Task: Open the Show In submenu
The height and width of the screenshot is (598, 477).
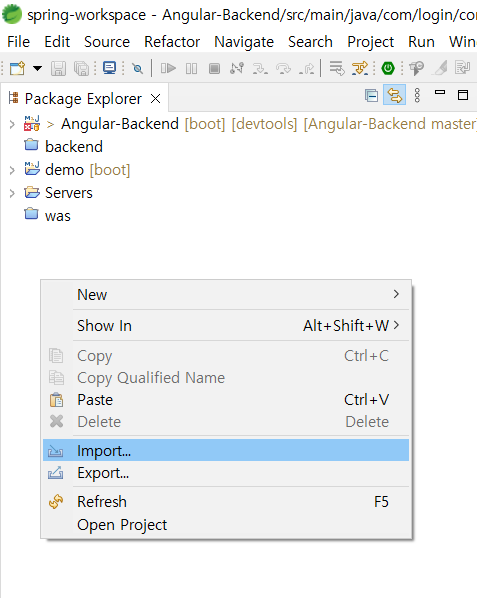Action: 226,325
